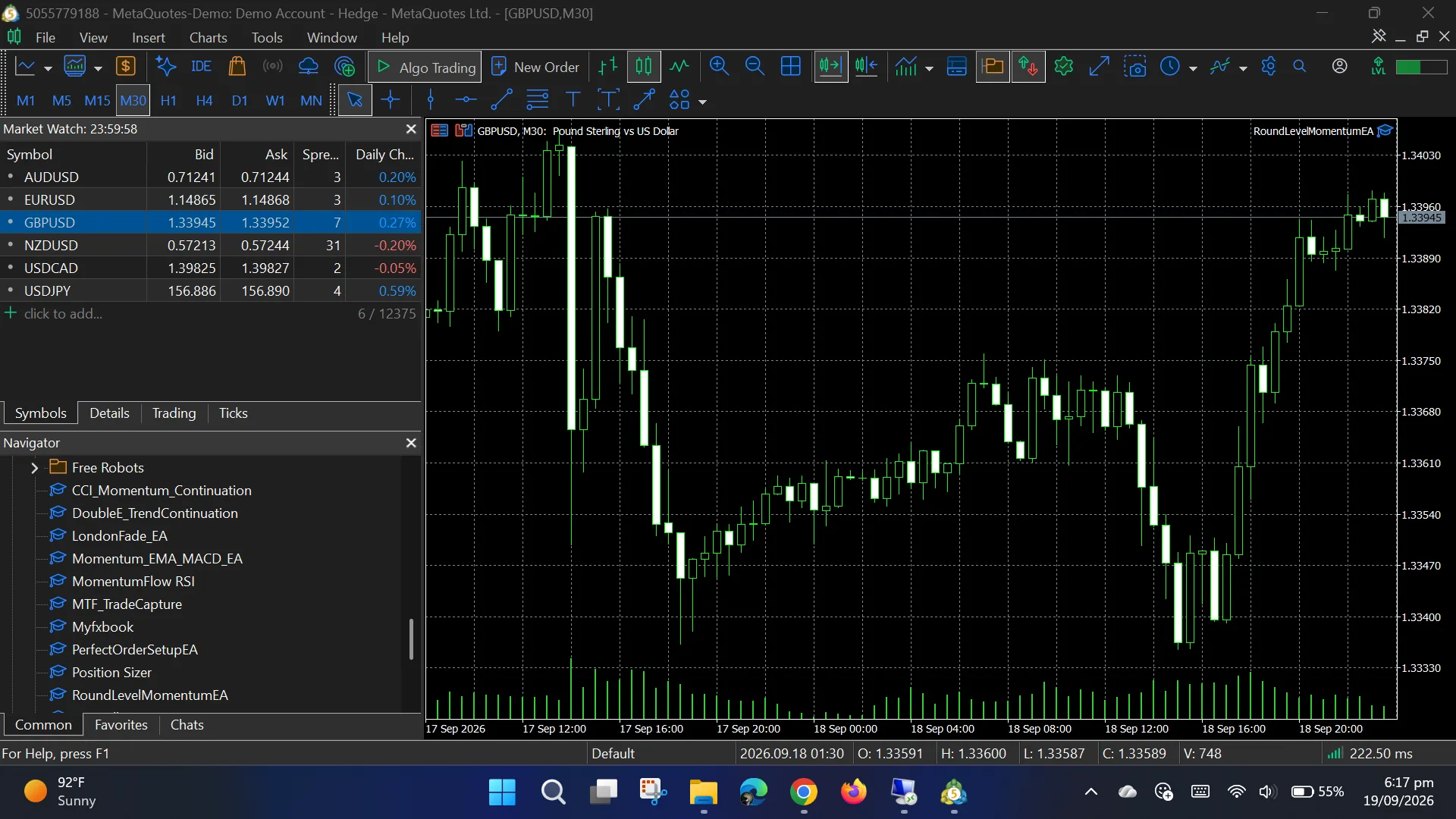Zoom in on the chart
Image resolution: width=1456 pixels, height=819 pixels.
tap(719, 67)
